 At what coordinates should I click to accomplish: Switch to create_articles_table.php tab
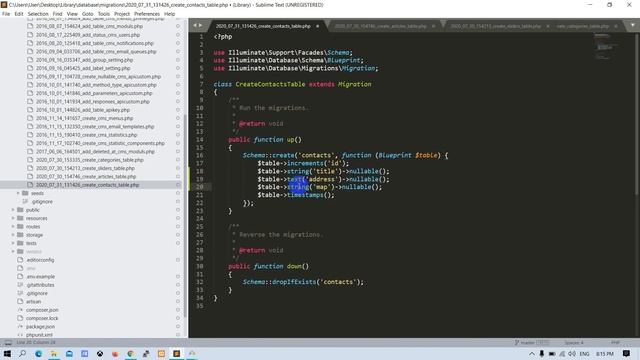point(380,26)
